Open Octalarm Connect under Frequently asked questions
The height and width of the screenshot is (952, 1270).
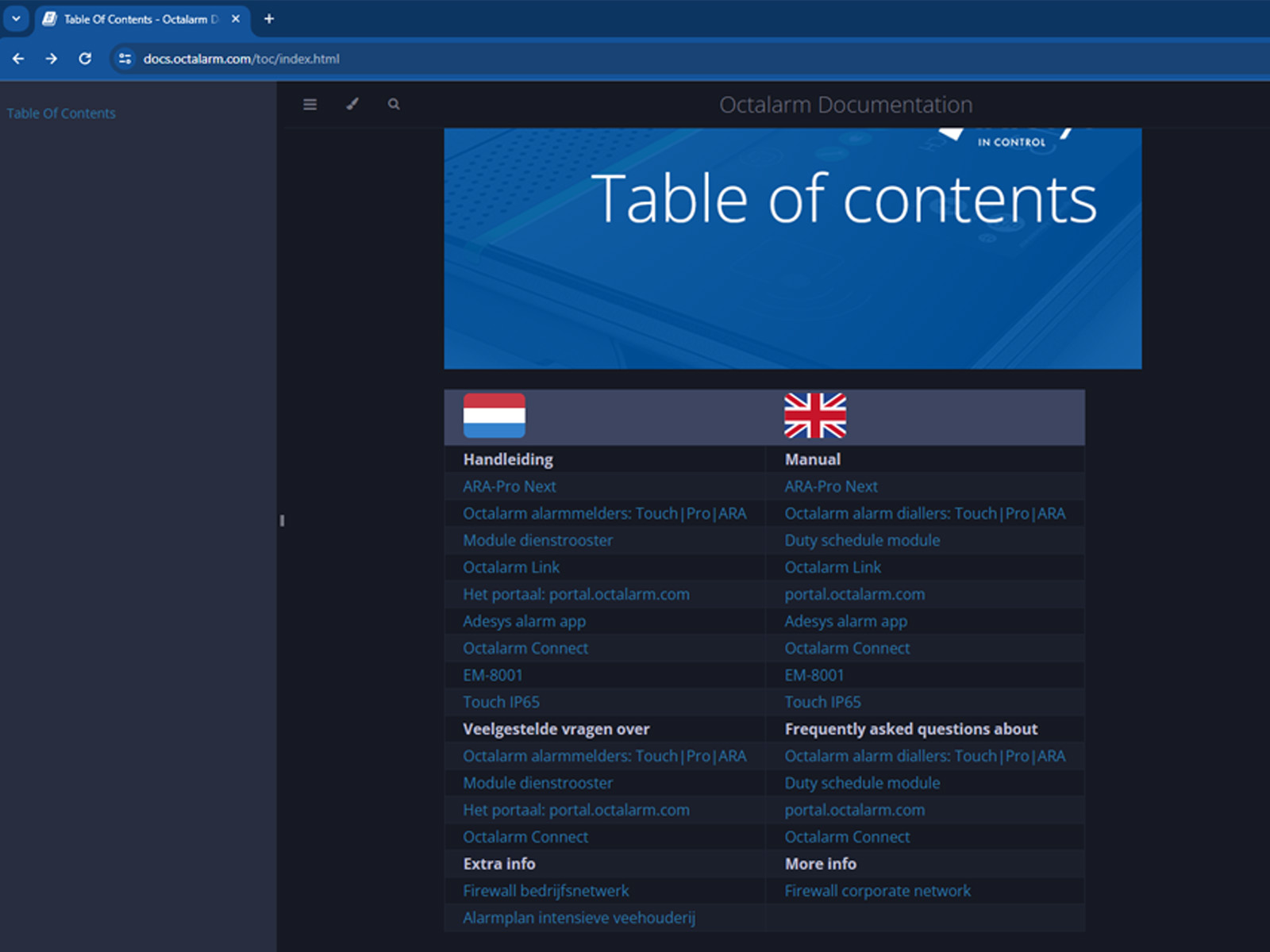click(x=847, y=837)
